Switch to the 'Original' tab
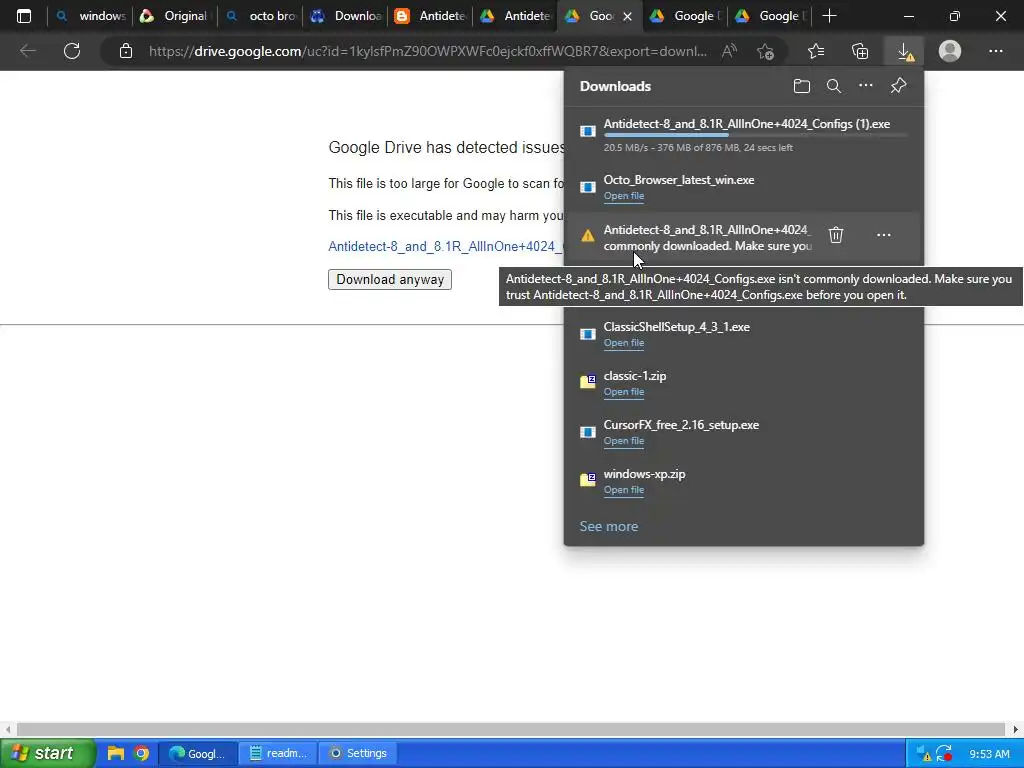The height and width of the screenshot is (768, 1024). pyautogui.click(x=174, y=16)
